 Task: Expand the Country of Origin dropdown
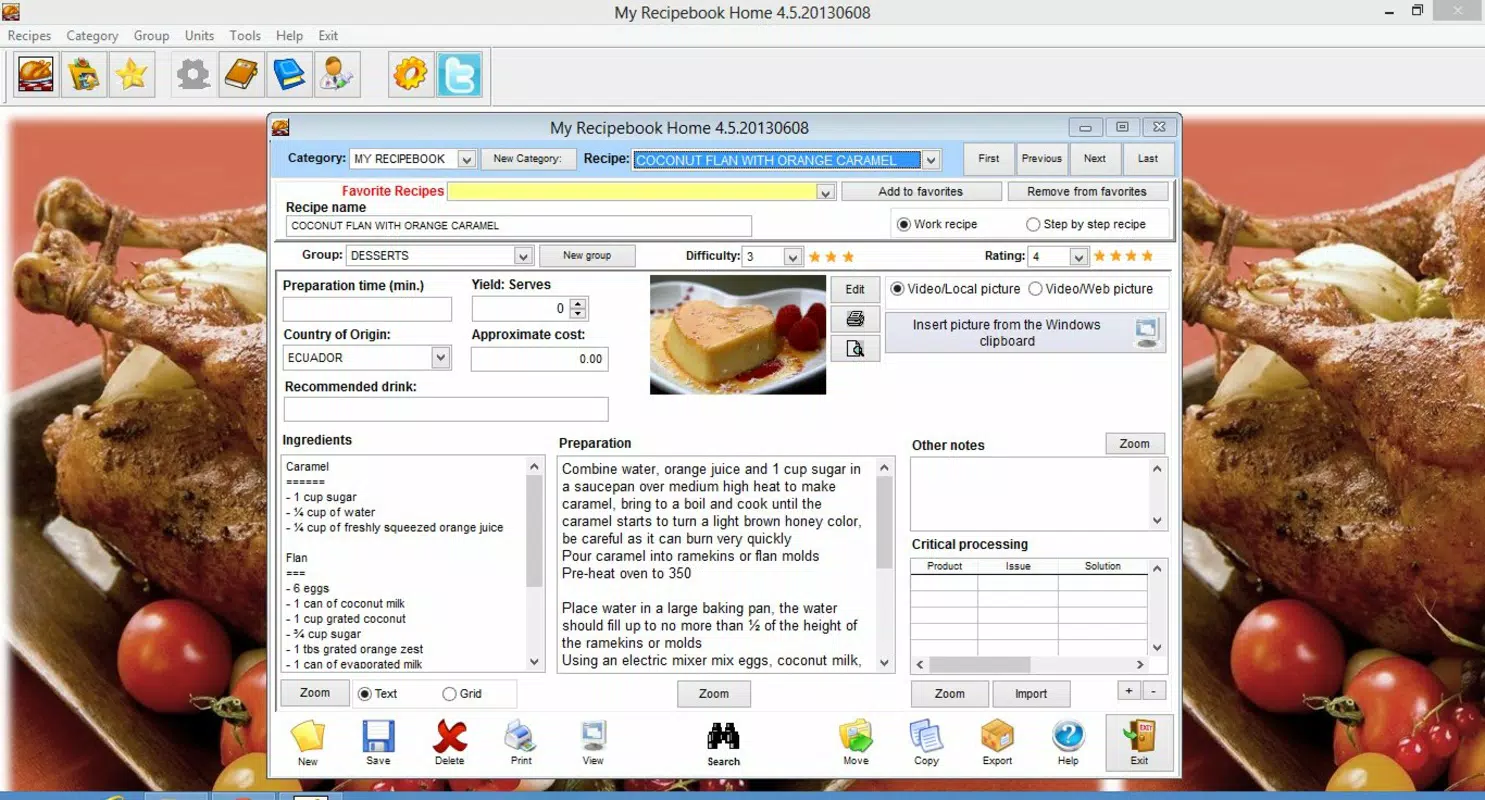(440, 357)
